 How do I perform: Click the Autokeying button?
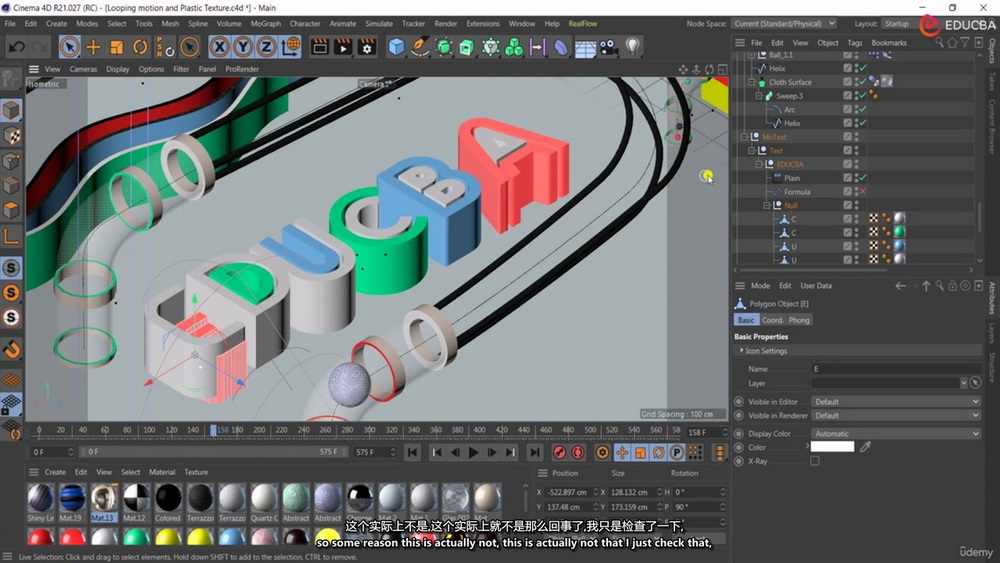pyautogui.click(x=578, y=453)
